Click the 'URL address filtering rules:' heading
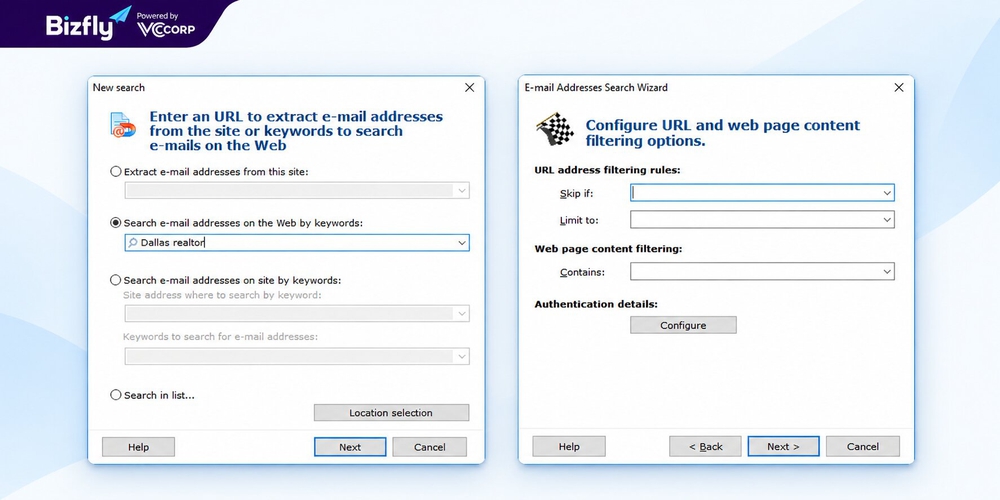Screen dimensions: 1000x500 pos(607,170)
